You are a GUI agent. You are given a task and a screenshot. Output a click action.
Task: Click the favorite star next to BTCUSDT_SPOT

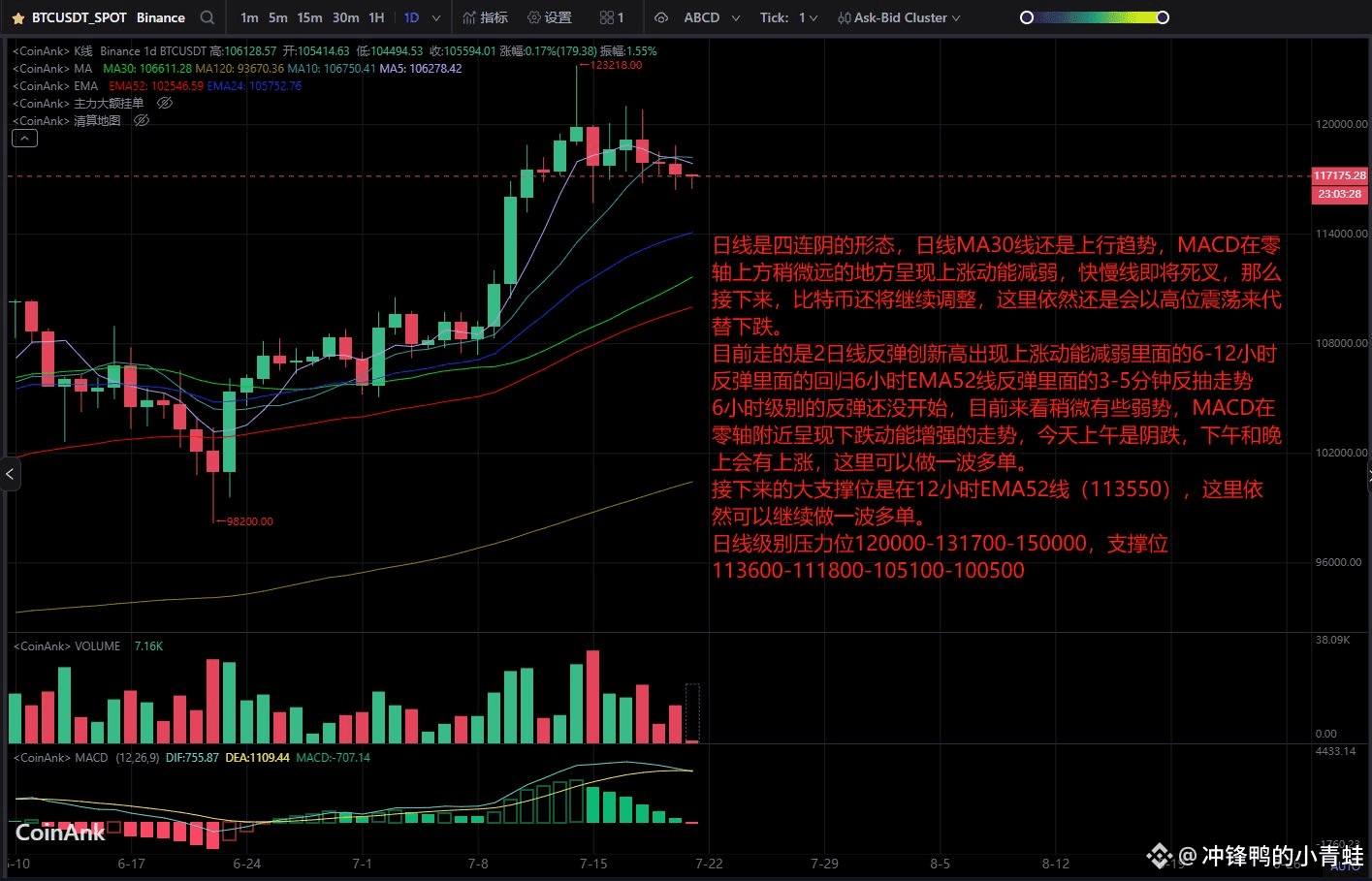17,17
